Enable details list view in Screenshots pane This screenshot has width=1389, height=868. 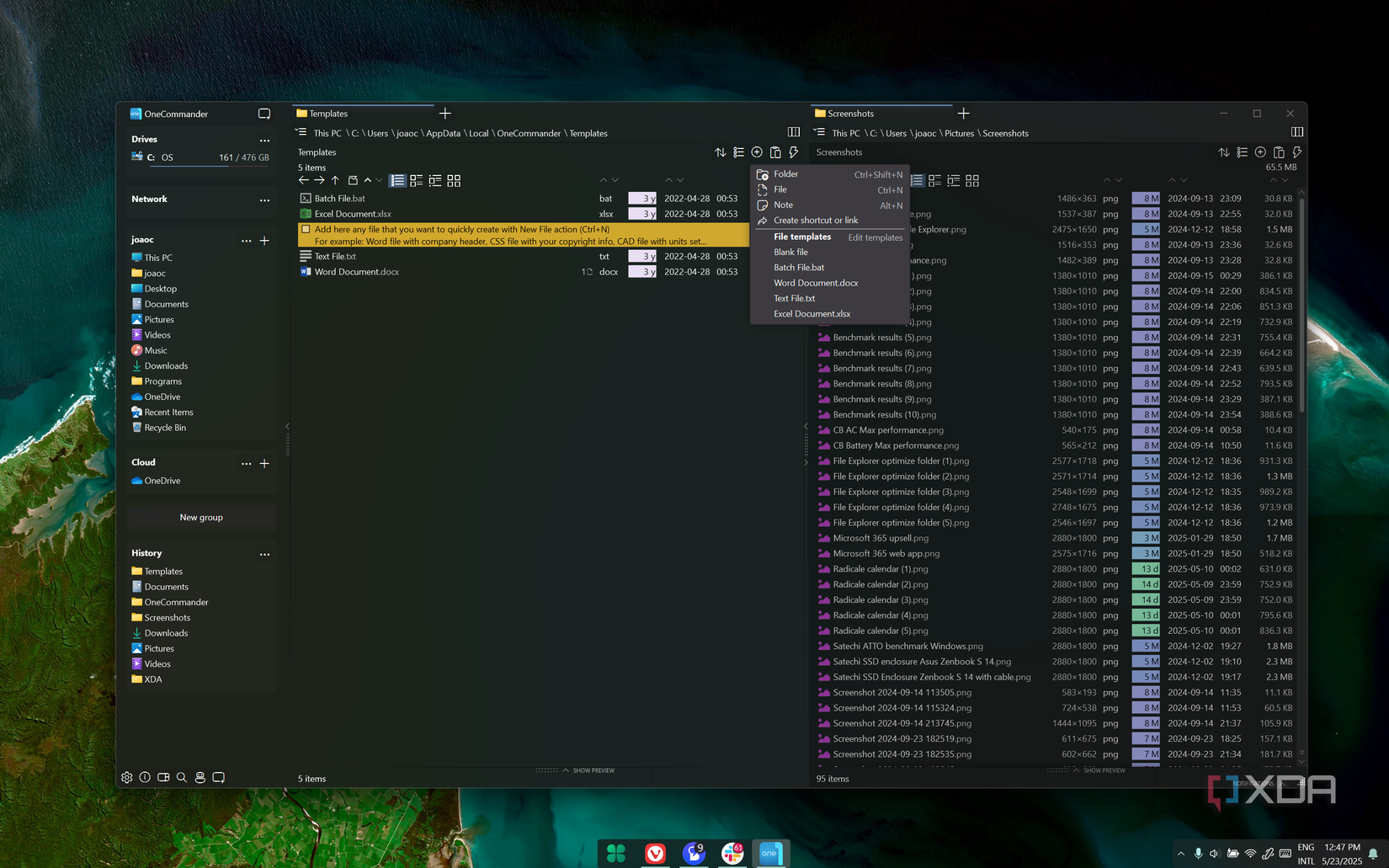coord(917,180)
